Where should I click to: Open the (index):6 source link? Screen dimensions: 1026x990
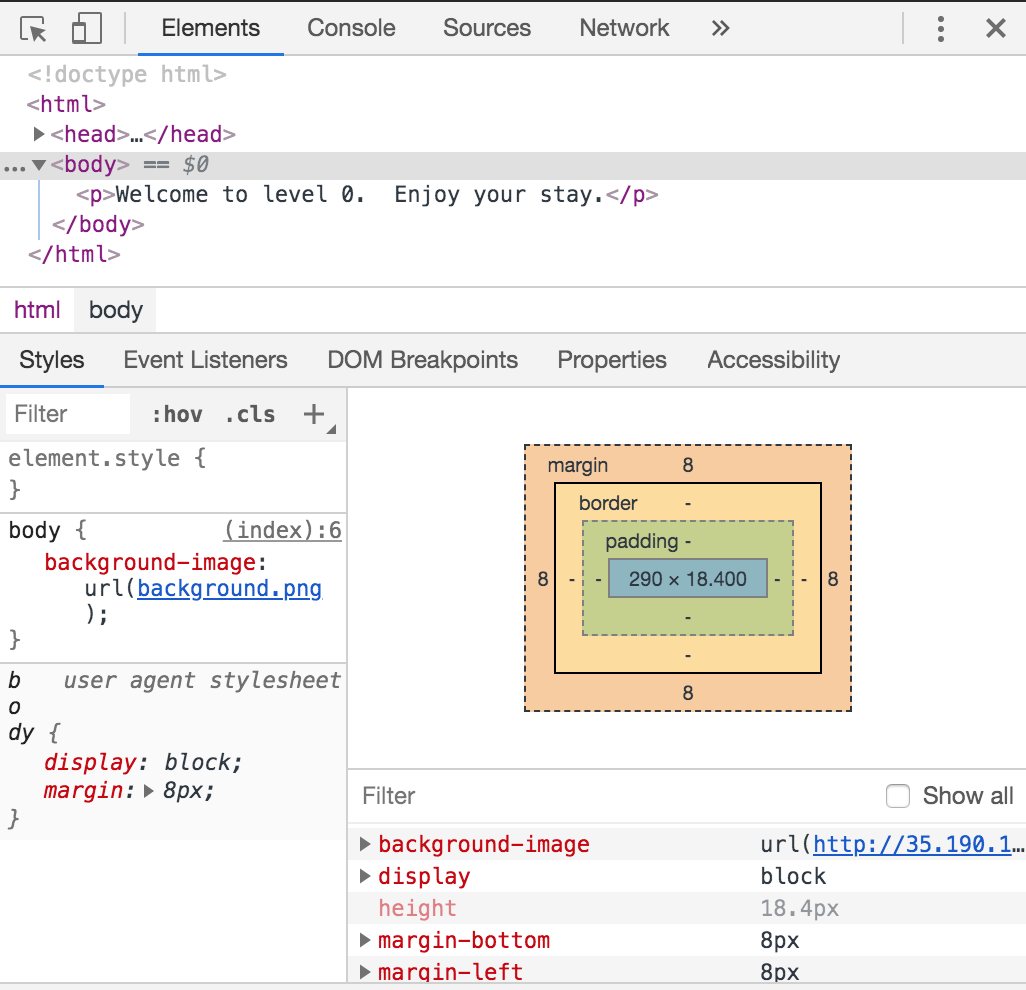point(282,530)
